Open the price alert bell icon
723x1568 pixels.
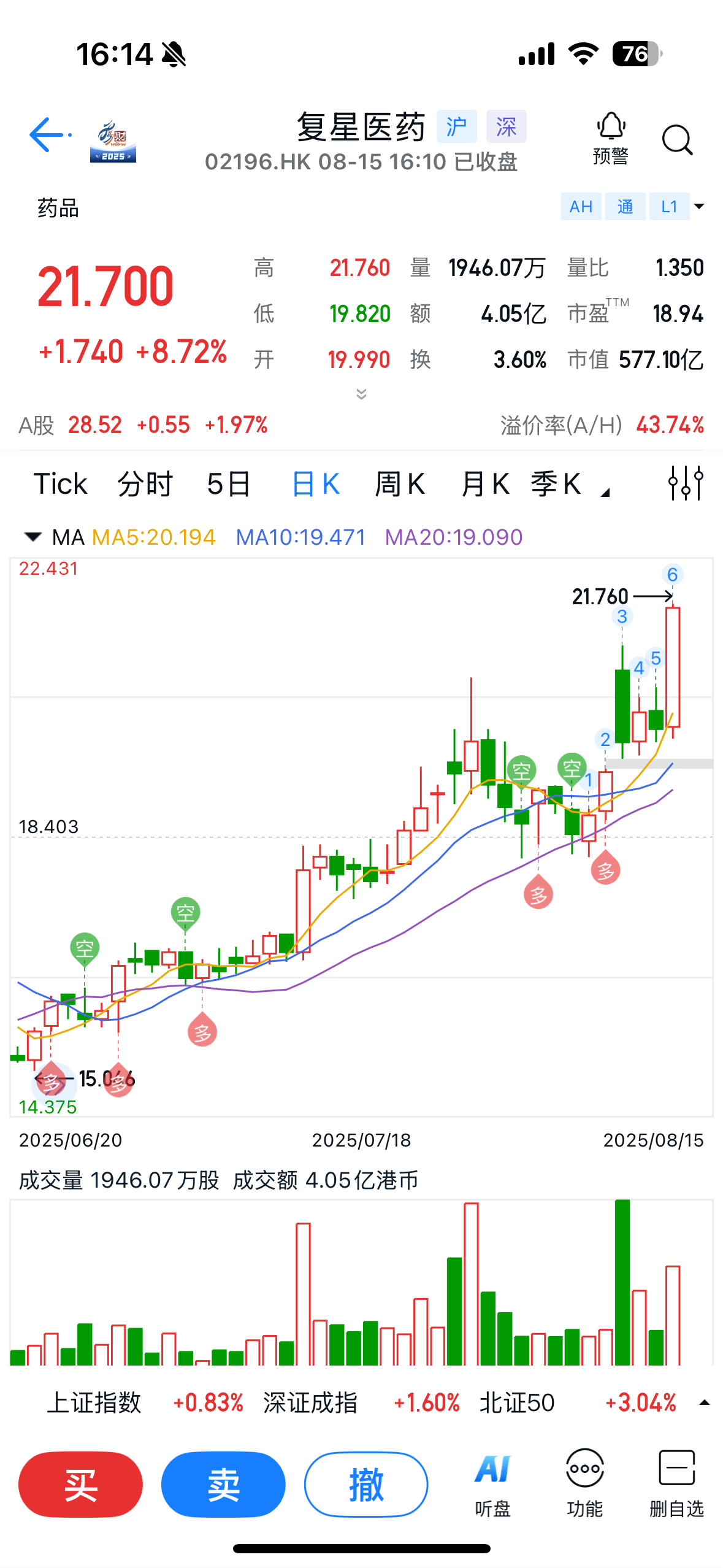click(611, 139)
